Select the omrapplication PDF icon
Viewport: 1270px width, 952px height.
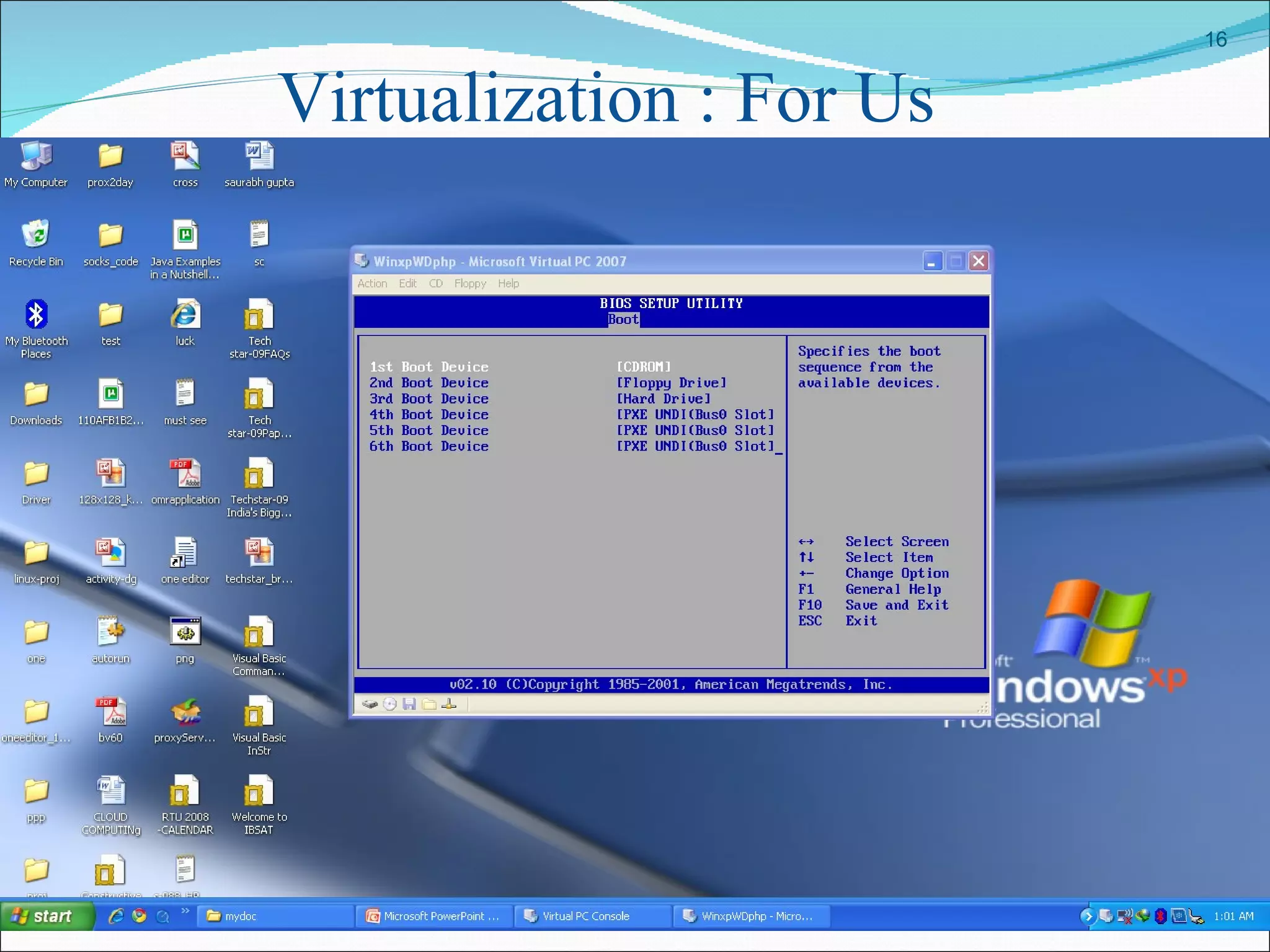(x=185, y=482)
